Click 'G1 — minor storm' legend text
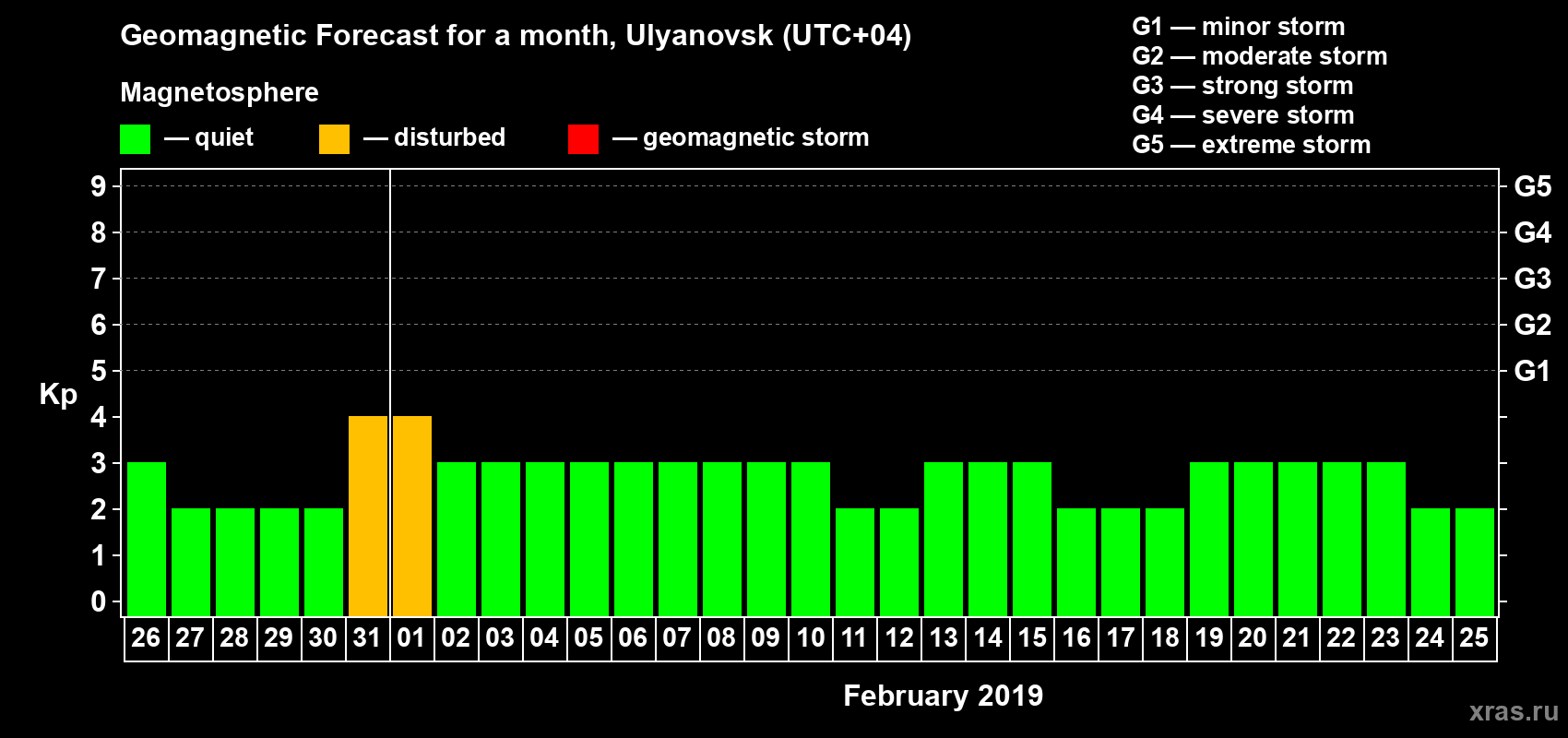 click(x=1239, y=27)
